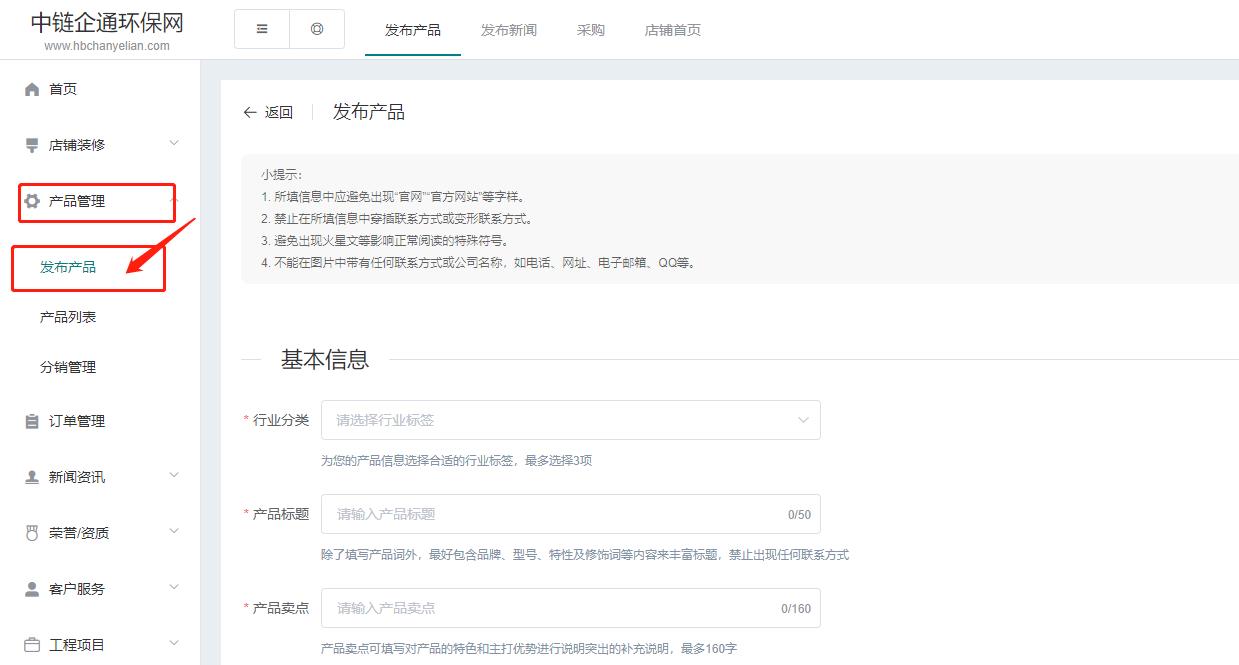Expand the 工程项目 submenu chevron
The height and width of the screenshot is (665, 1239).
coord(174,644)
